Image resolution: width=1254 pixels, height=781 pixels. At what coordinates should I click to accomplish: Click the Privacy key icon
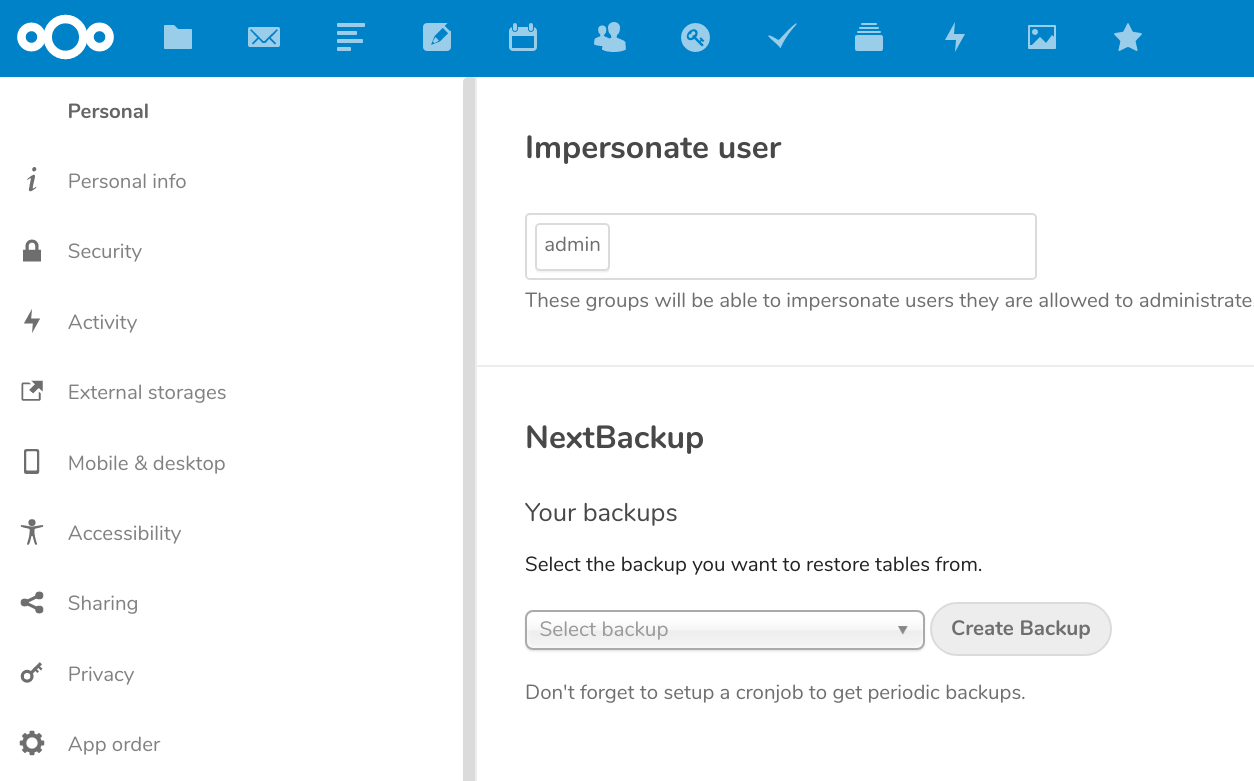32,674
